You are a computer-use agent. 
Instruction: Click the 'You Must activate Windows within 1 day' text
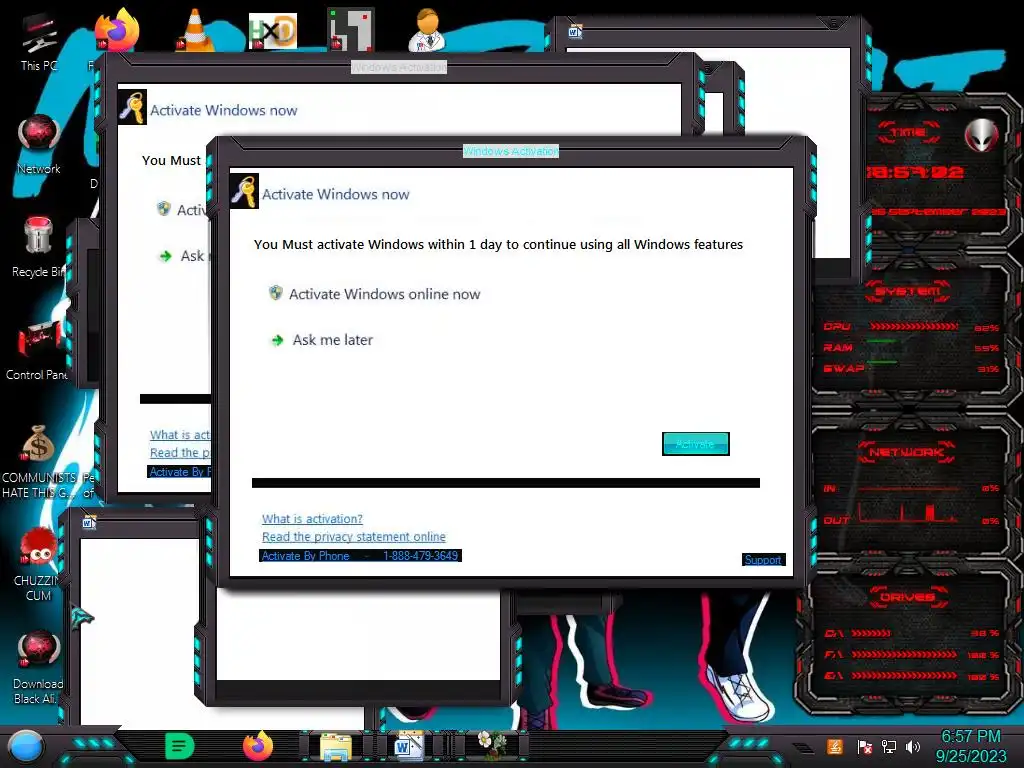pyautogui.click(x=498, y=244)
